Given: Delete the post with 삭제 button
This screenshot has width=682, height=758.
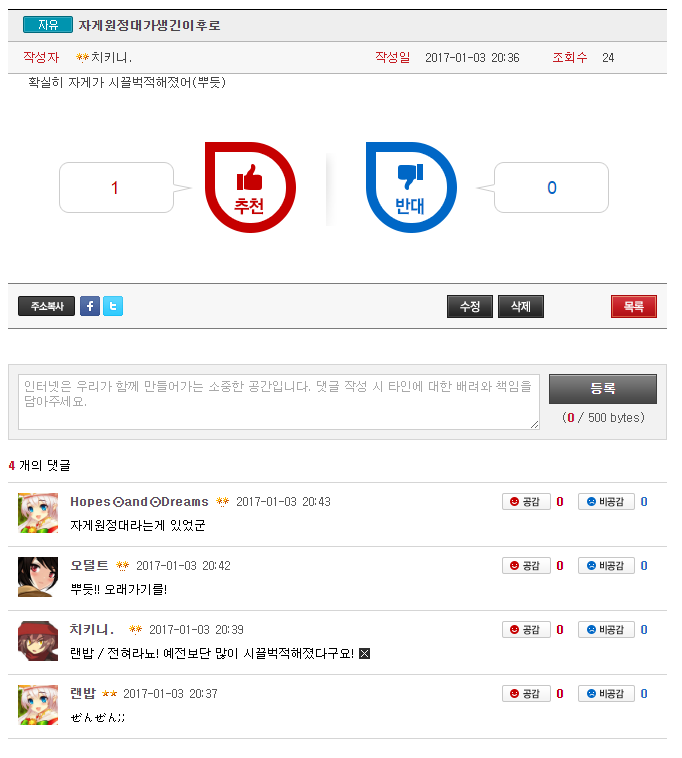Looking at the screenshot, I should click(521, 306).
